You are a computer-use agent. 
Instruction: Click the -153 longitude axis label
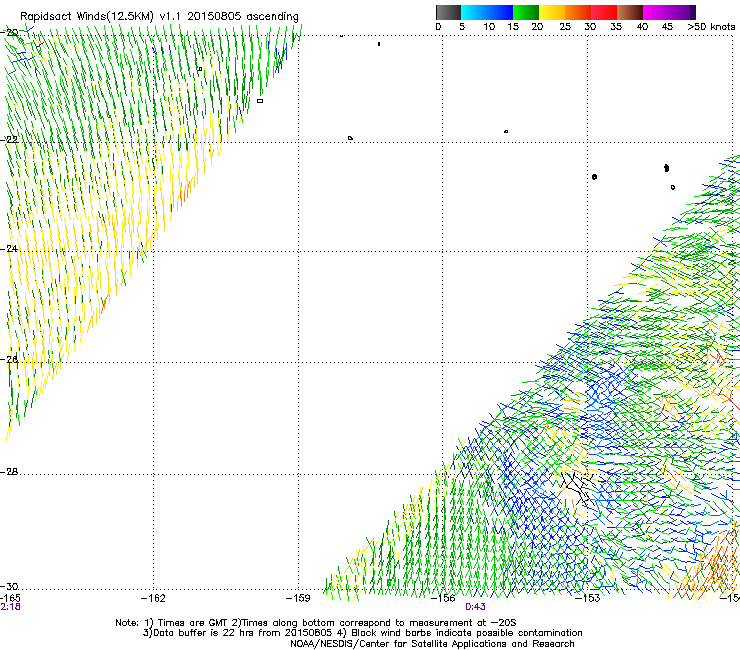588,598
